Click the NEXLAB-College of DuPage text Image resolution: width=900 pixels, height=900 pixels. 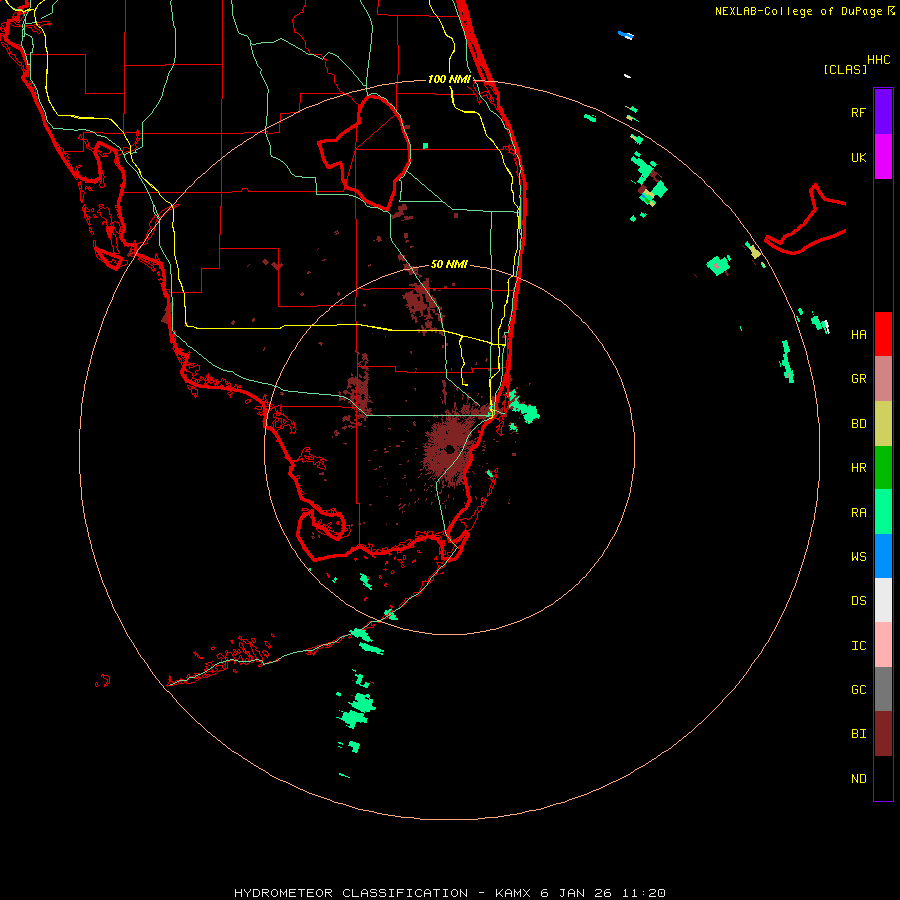coord(798,11)
